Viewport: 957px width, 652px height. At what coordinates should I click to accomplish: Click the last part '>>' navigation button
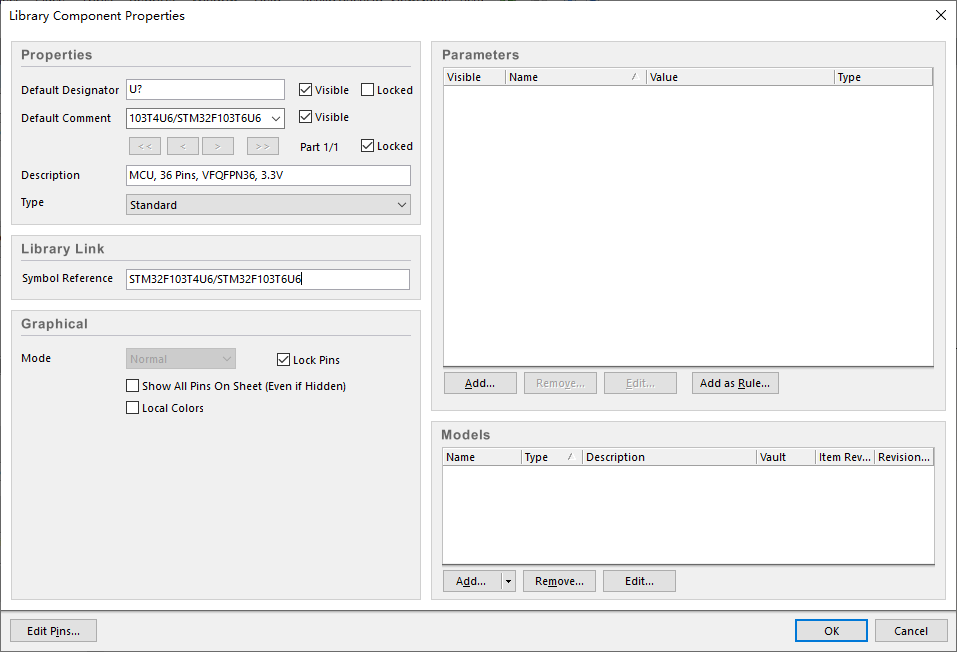click(x=262, y=146)
